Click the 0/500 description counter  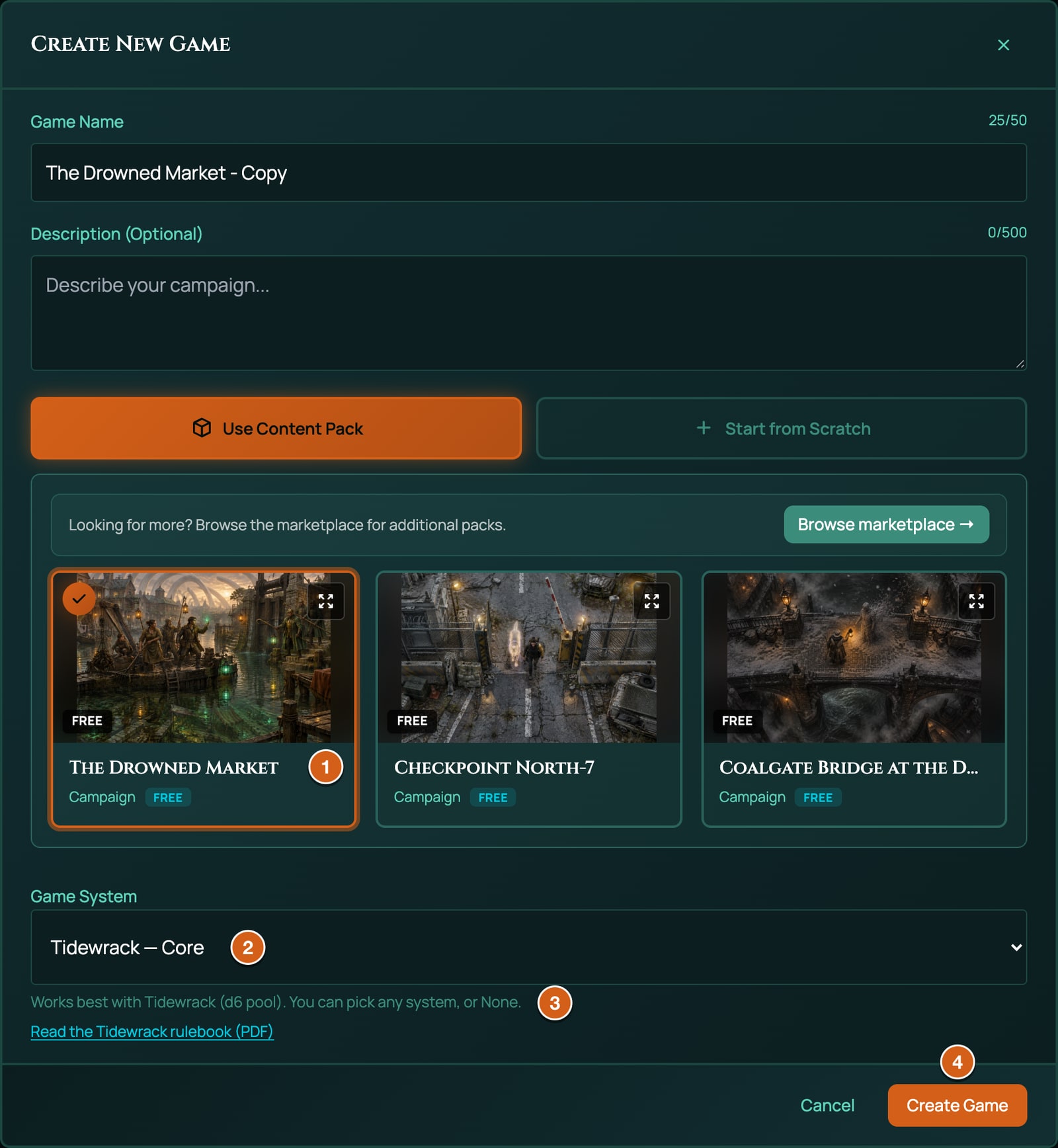click(1007, 233)
